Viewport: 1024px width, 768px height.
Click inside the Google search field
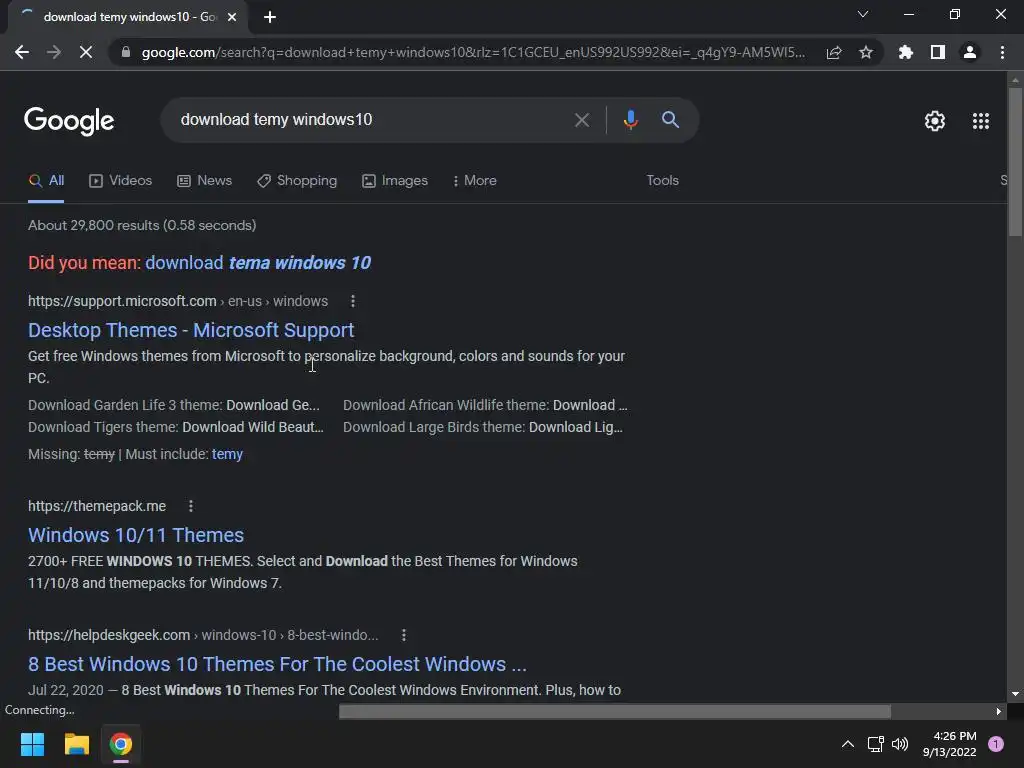tap(372, 120)
